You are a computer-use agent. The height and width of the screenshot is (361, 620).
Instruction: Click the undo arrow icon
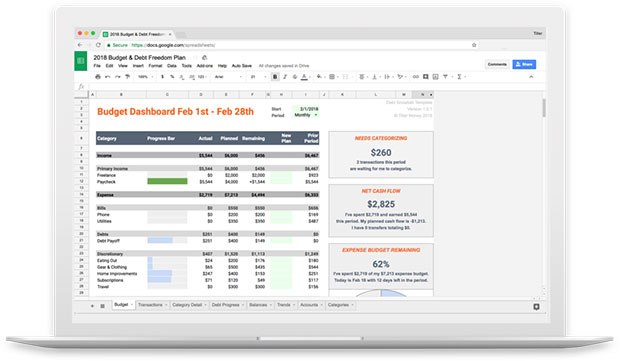pos(108,77)
